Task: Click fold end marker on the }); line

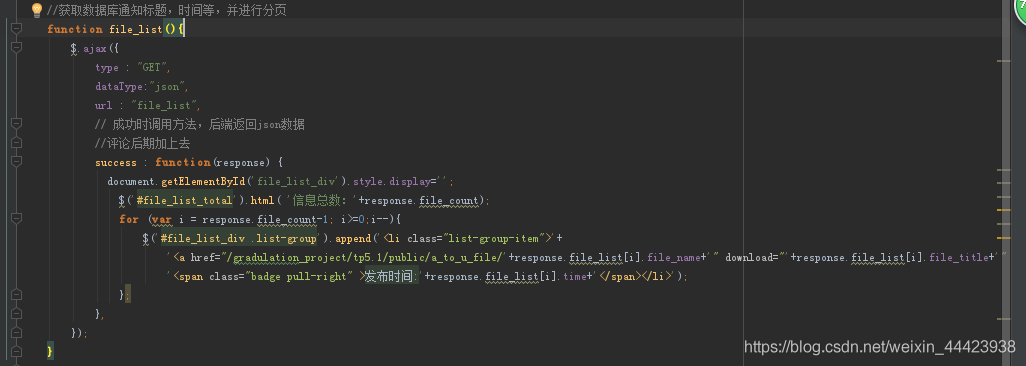Action: pyautogui.click(x=16, y=333)
